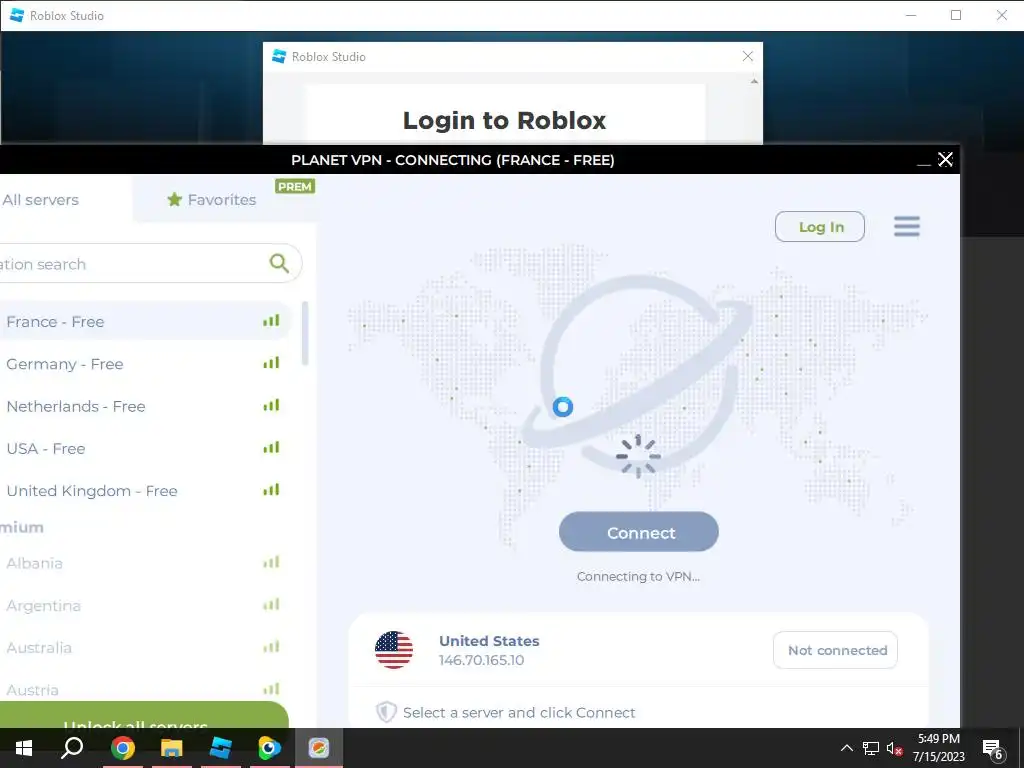
Task: Close the Roblox Studio login dialog
Action: (748, 57)
